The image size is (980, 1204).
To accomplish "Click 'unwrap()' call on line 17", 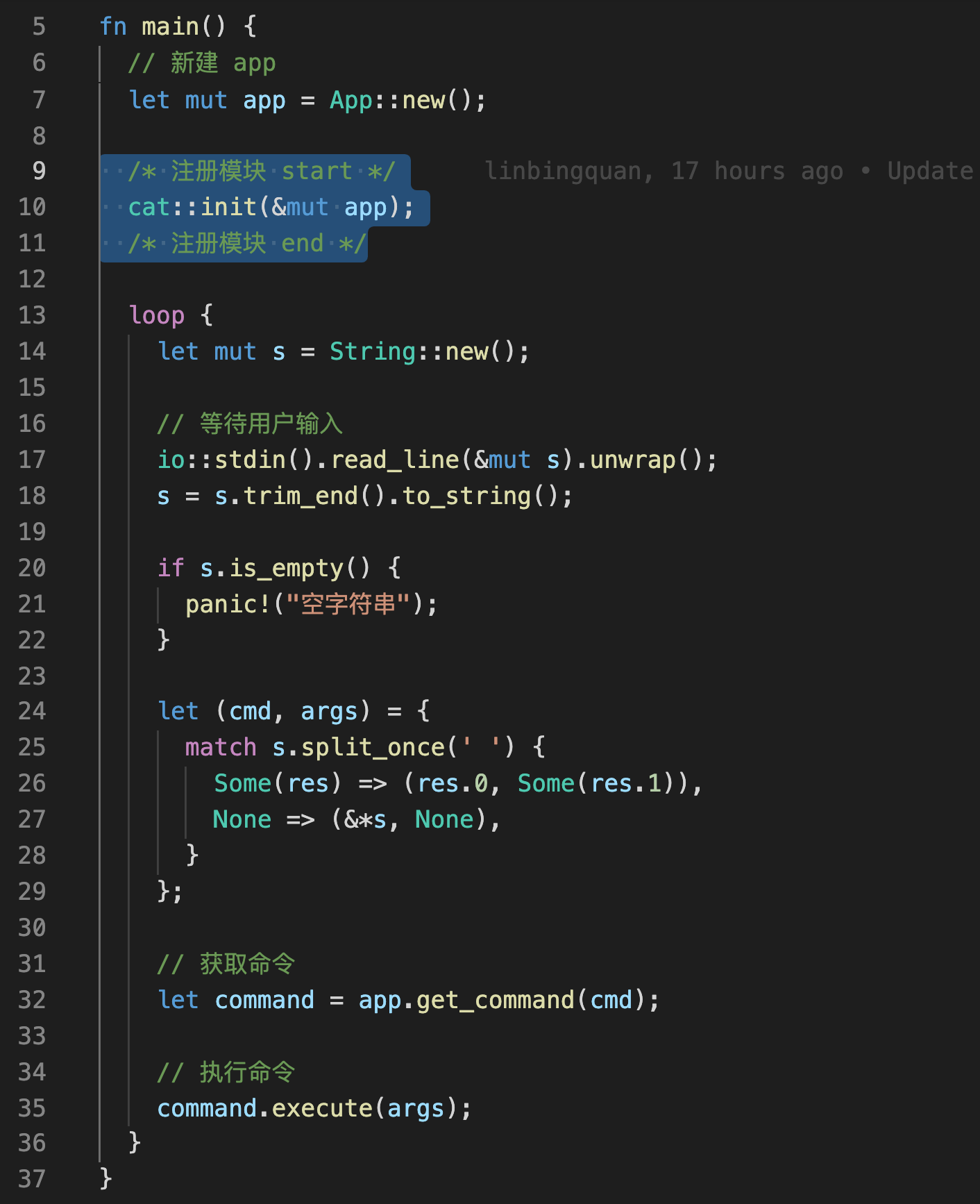I will point(646,460).
